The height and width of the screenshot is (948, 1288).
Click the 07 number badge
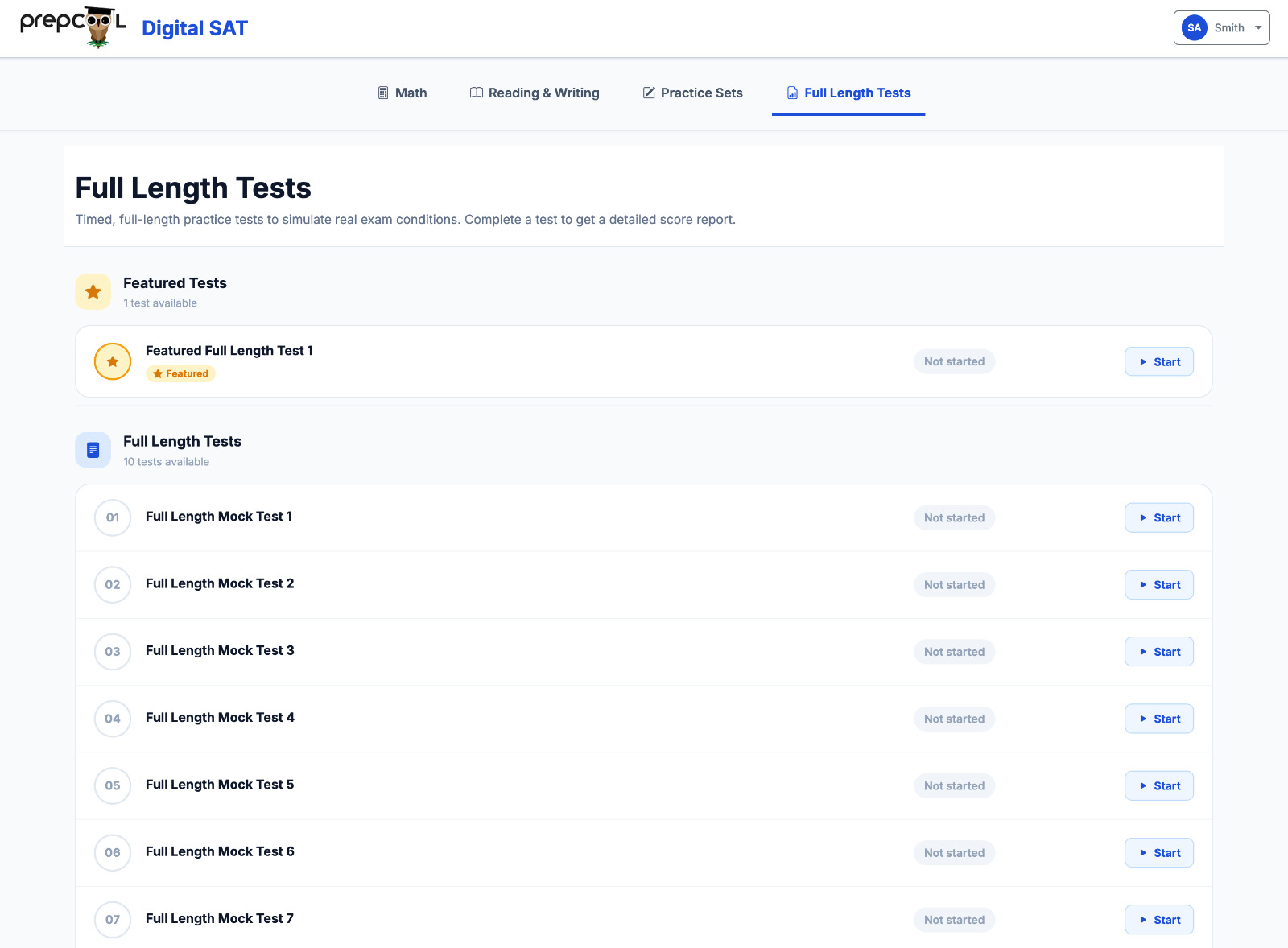tap(113, 920)
